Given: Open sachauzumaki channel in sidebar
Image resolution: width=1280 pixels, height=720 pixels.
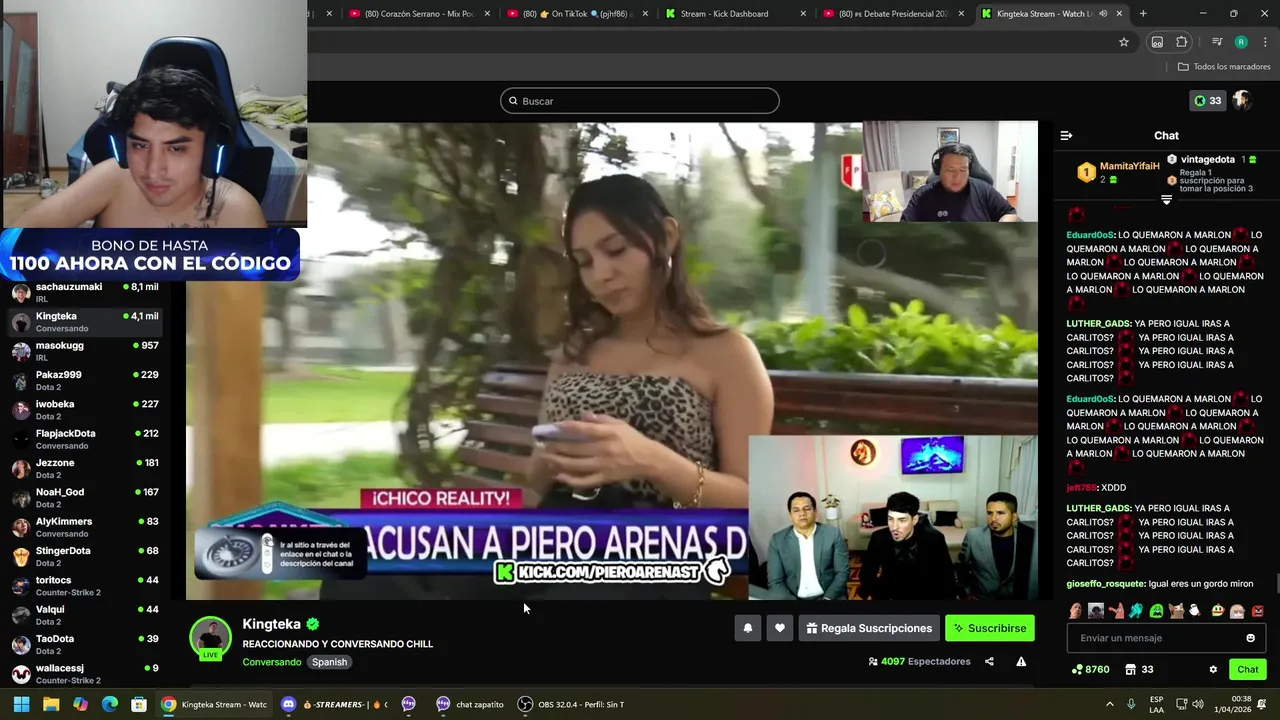Looking at the screenshot, I should [x=85, y=292].
